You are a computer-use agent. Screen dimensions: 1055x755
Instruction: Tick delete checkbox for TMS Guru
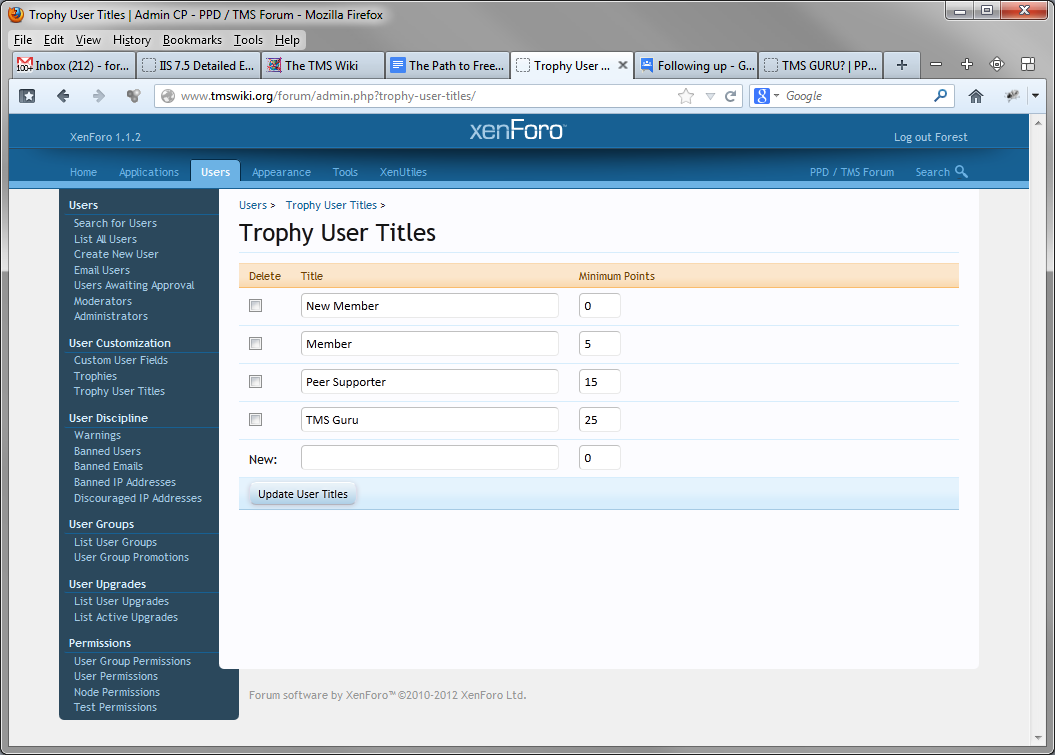pos(256,420)
